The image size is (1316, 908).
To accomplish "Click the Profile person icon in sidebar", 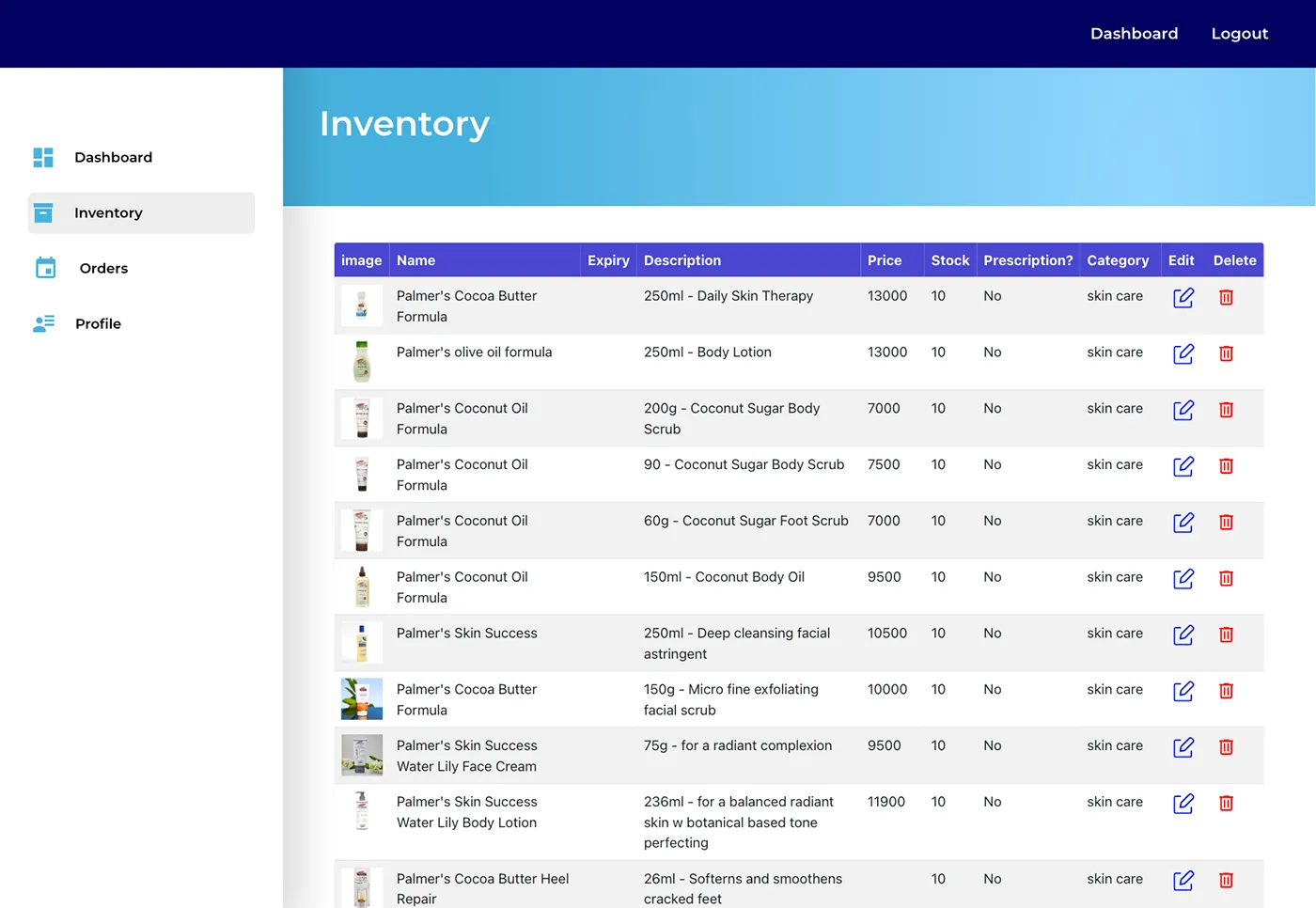I will (44, 323).
